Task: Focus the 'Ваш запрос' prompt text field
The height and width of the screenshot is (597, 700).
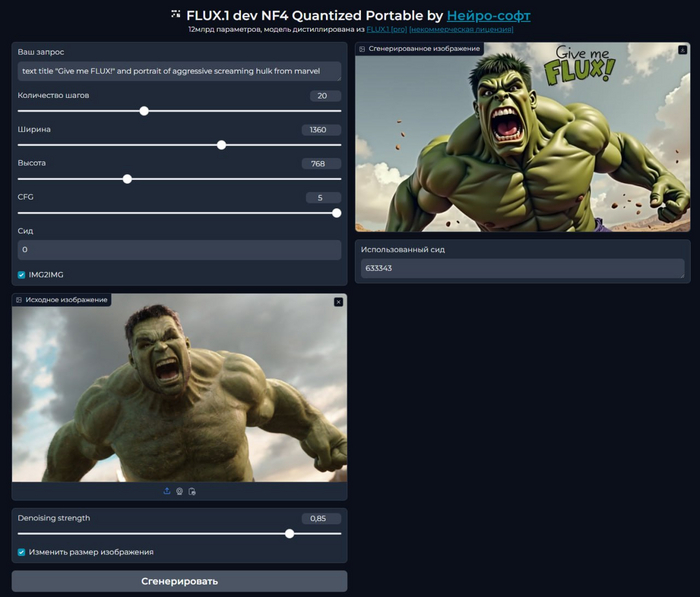Action: pyautogui.click(x=179, y=71)
